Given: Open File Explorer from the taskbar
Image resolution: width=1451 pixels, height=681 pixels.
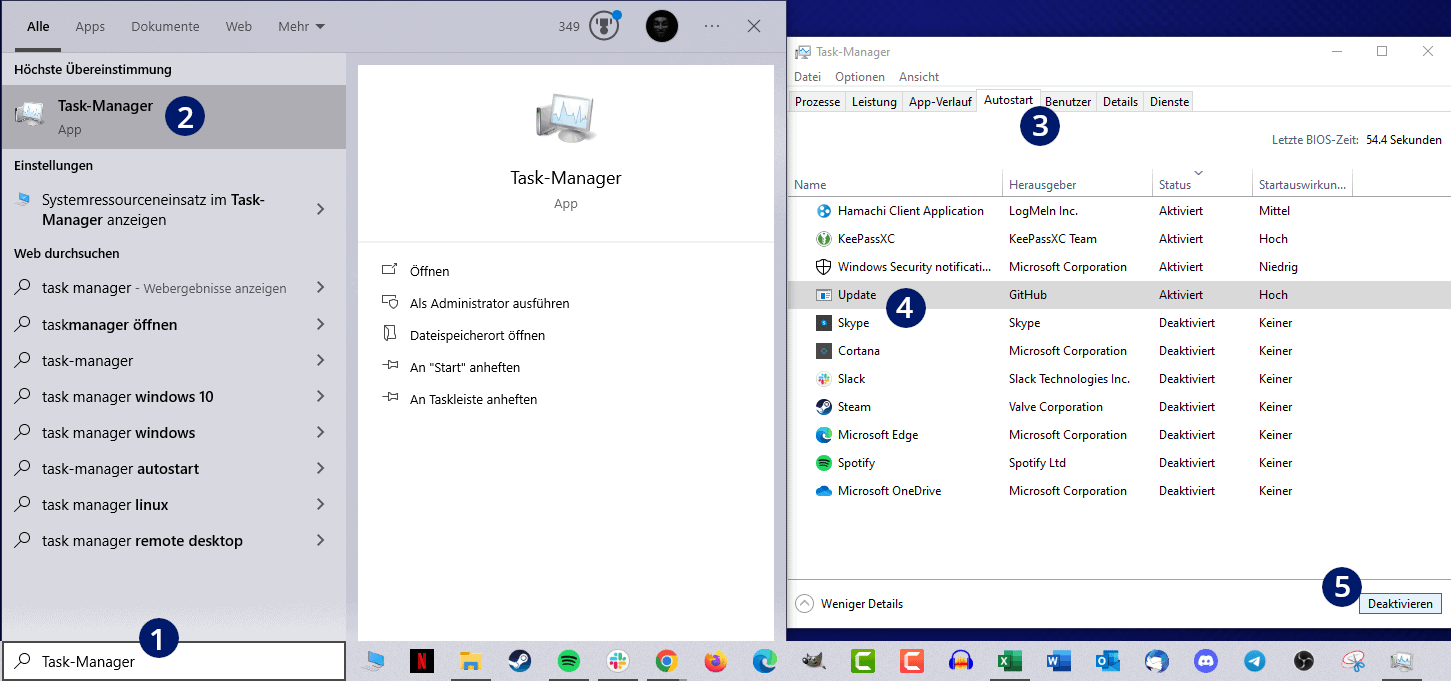Looking at the screenshot, I should pos(471,661).
